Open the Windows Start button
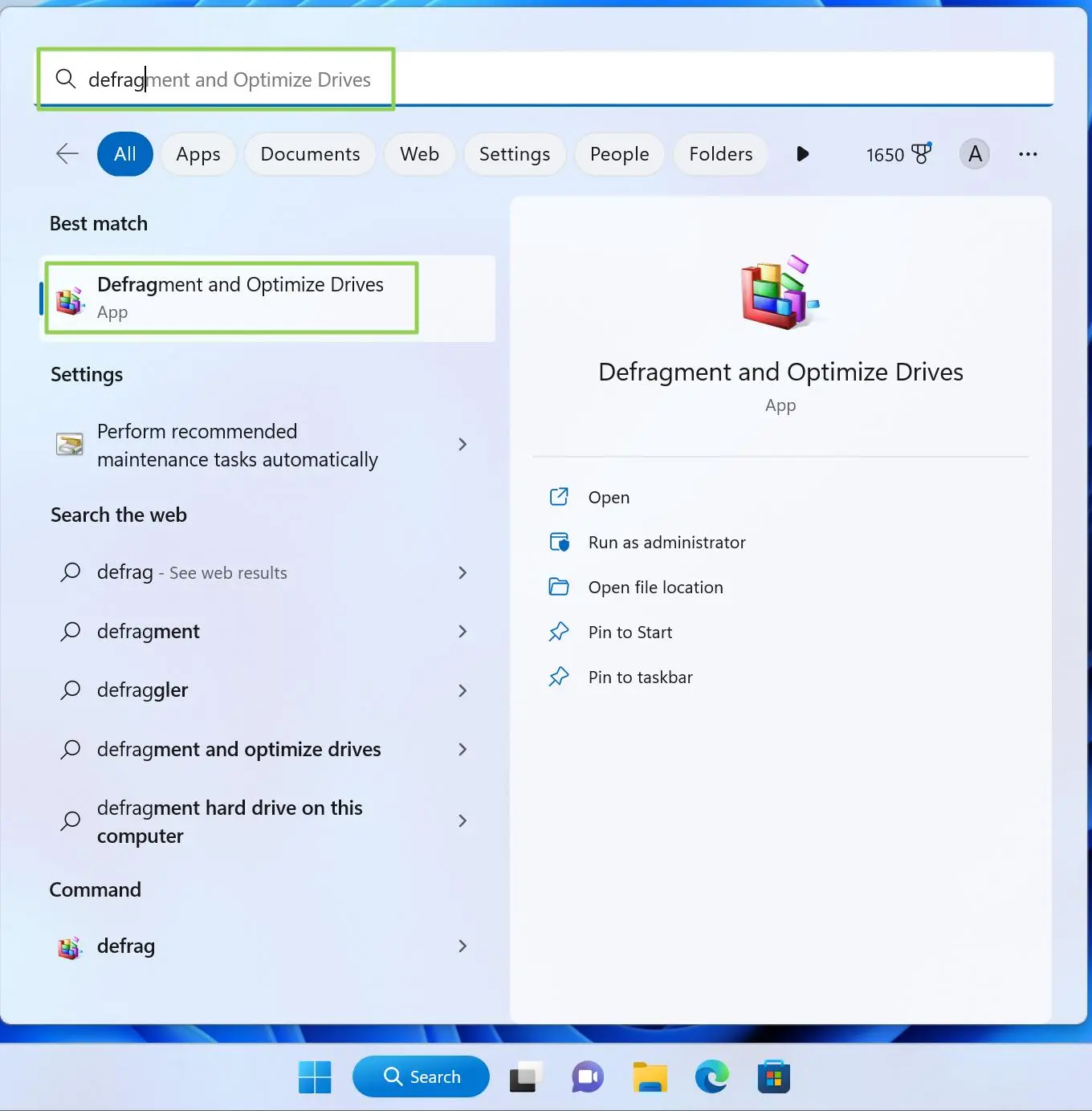 (x=315, y=1076)
